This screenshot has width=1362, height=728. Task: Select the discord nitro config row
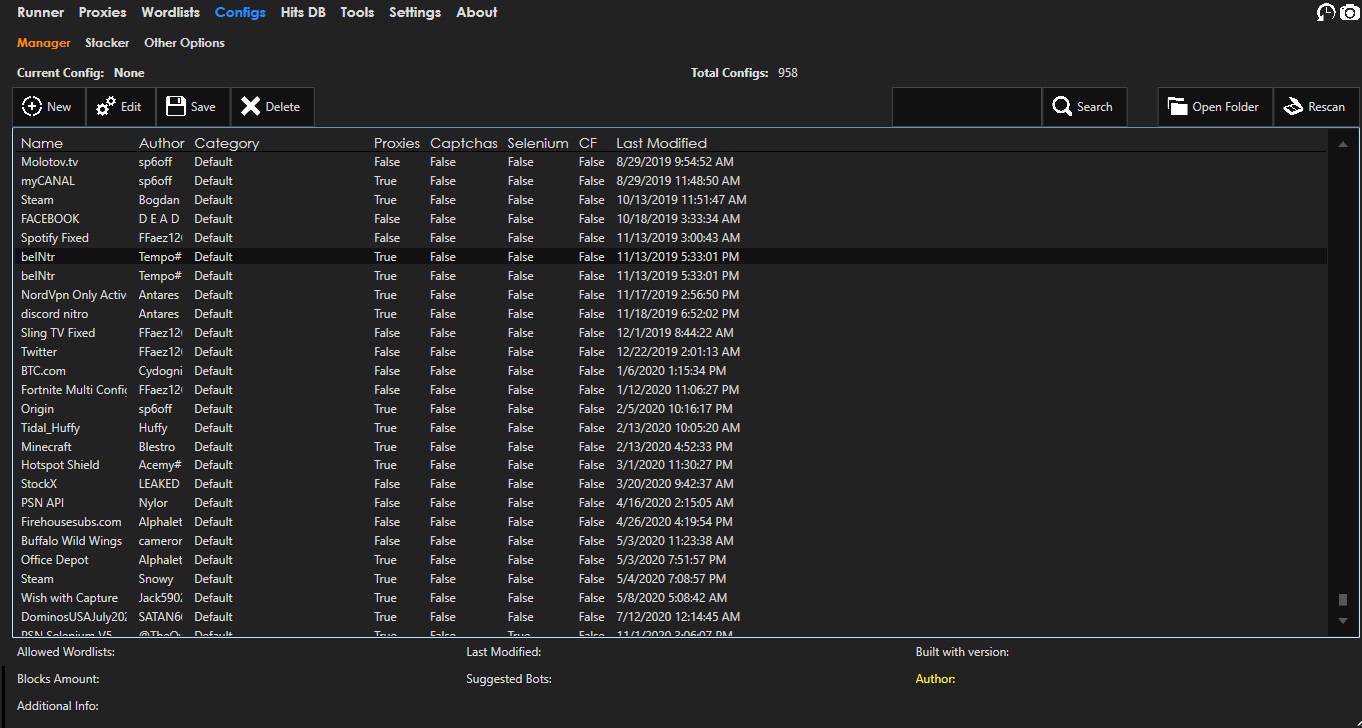coord(670,314)
